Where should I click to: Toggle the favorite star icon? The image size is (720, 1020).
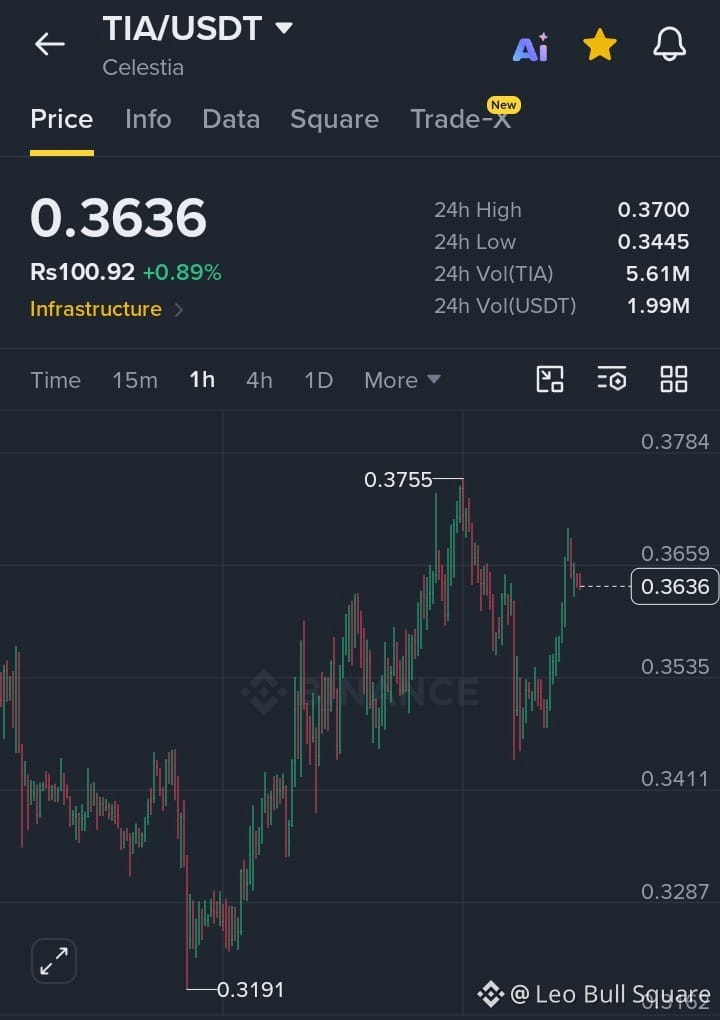(599, 45)
